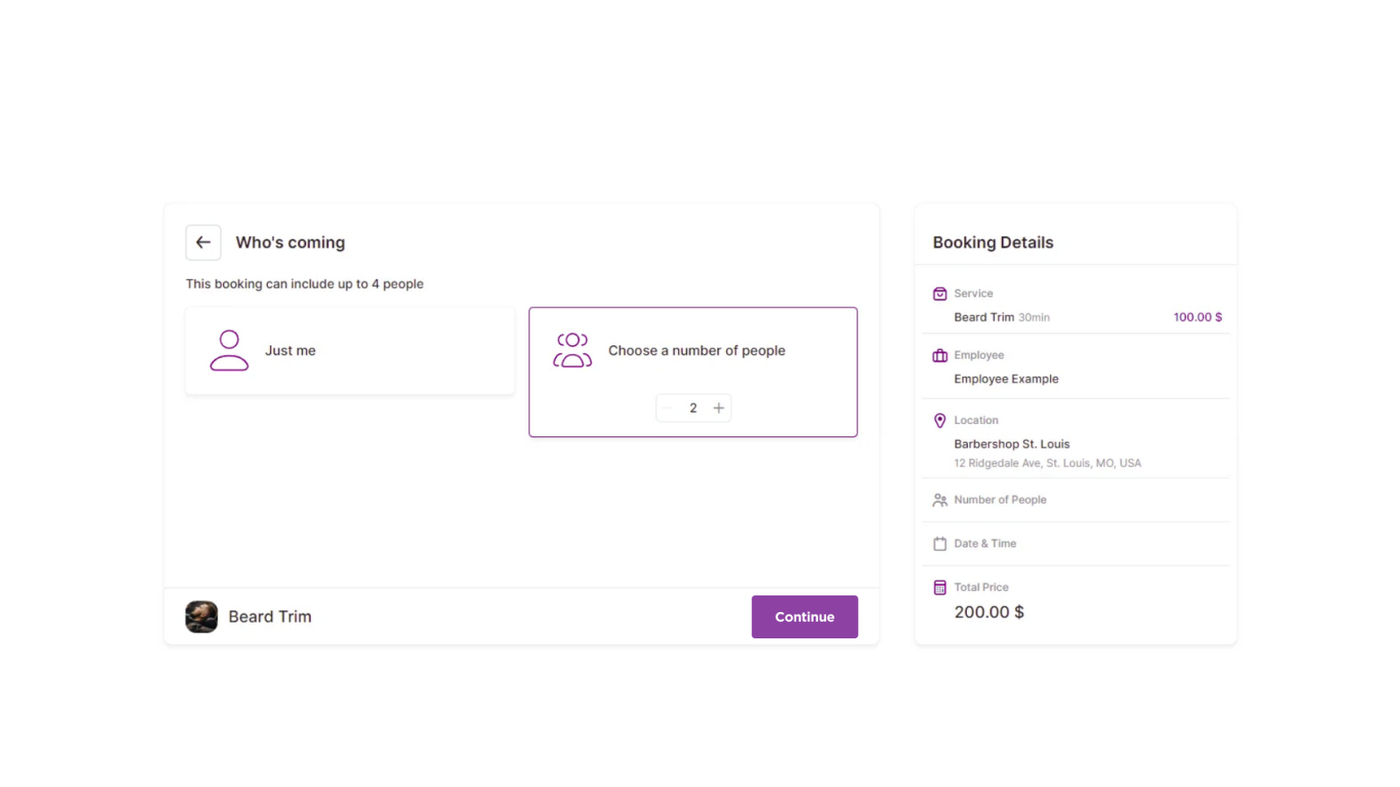
Task: Decrease the number of people with minus
Action: coord(668,408)
